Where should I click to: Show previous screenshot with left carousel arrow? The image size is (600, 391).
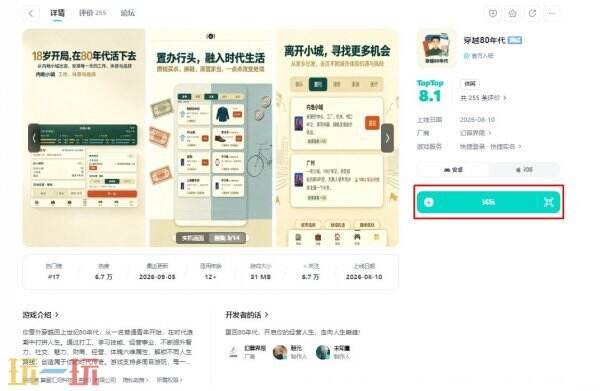click(34, 138)
